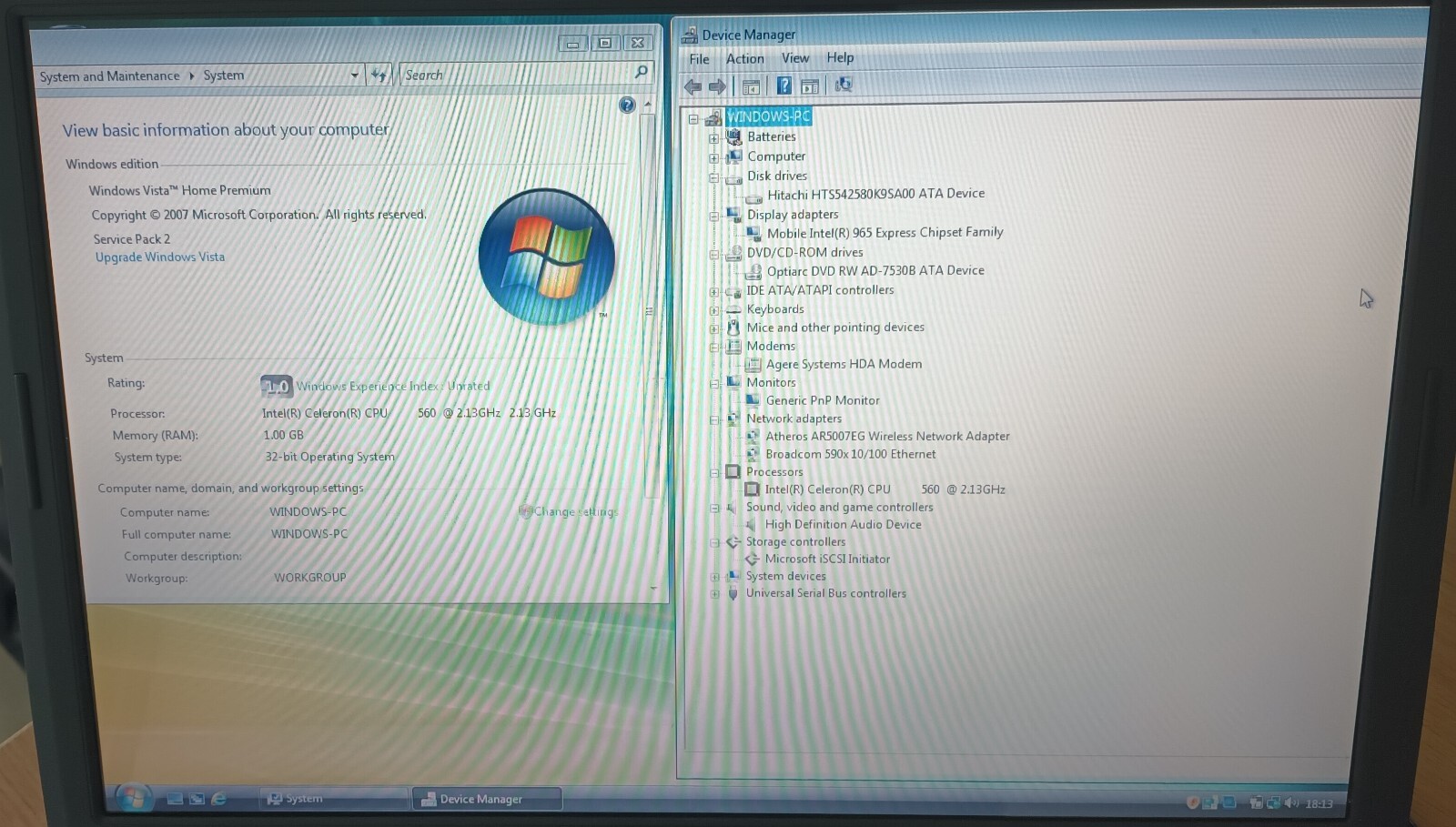Image resolution: width=1456 pixels, height=827 pixels.
Task: Click the network tray icon
Action: [1273, 802]
